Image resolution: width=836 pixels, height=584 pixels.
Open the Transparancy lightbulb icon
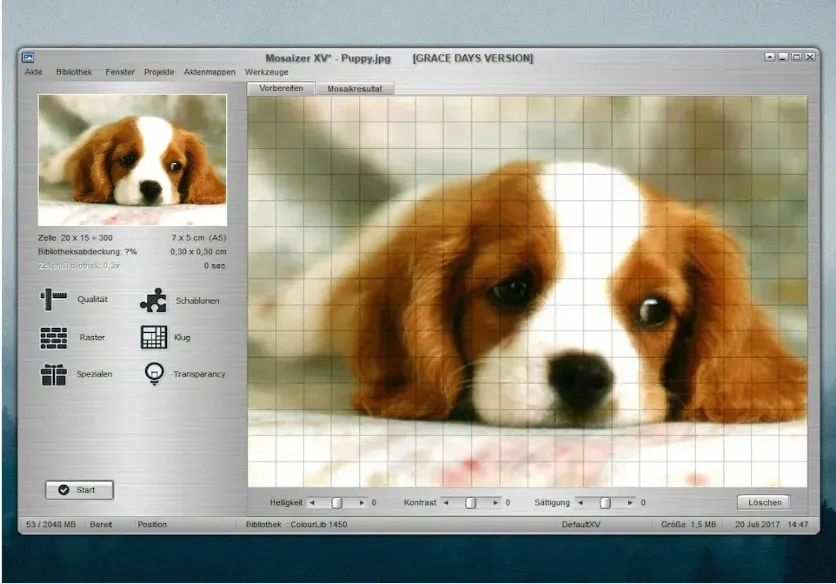(155, 374)
